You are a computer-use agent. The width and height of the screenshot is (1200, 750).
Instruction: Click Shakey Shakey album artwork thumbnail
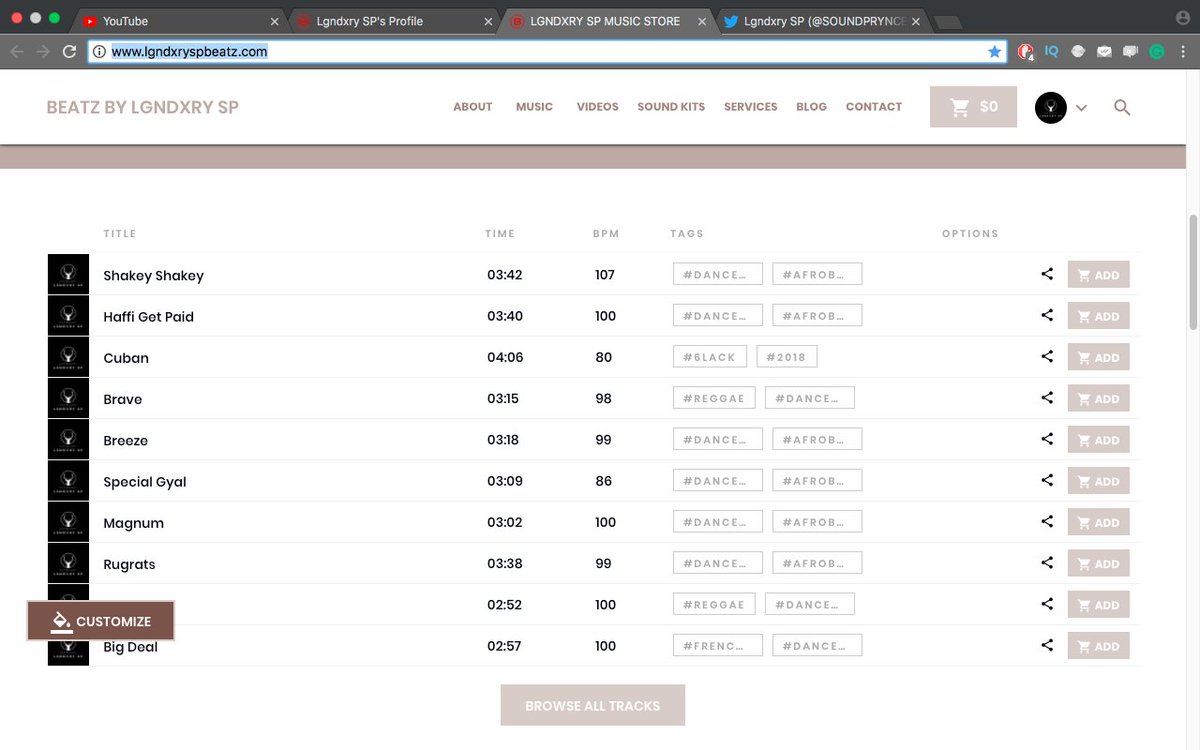68,274
